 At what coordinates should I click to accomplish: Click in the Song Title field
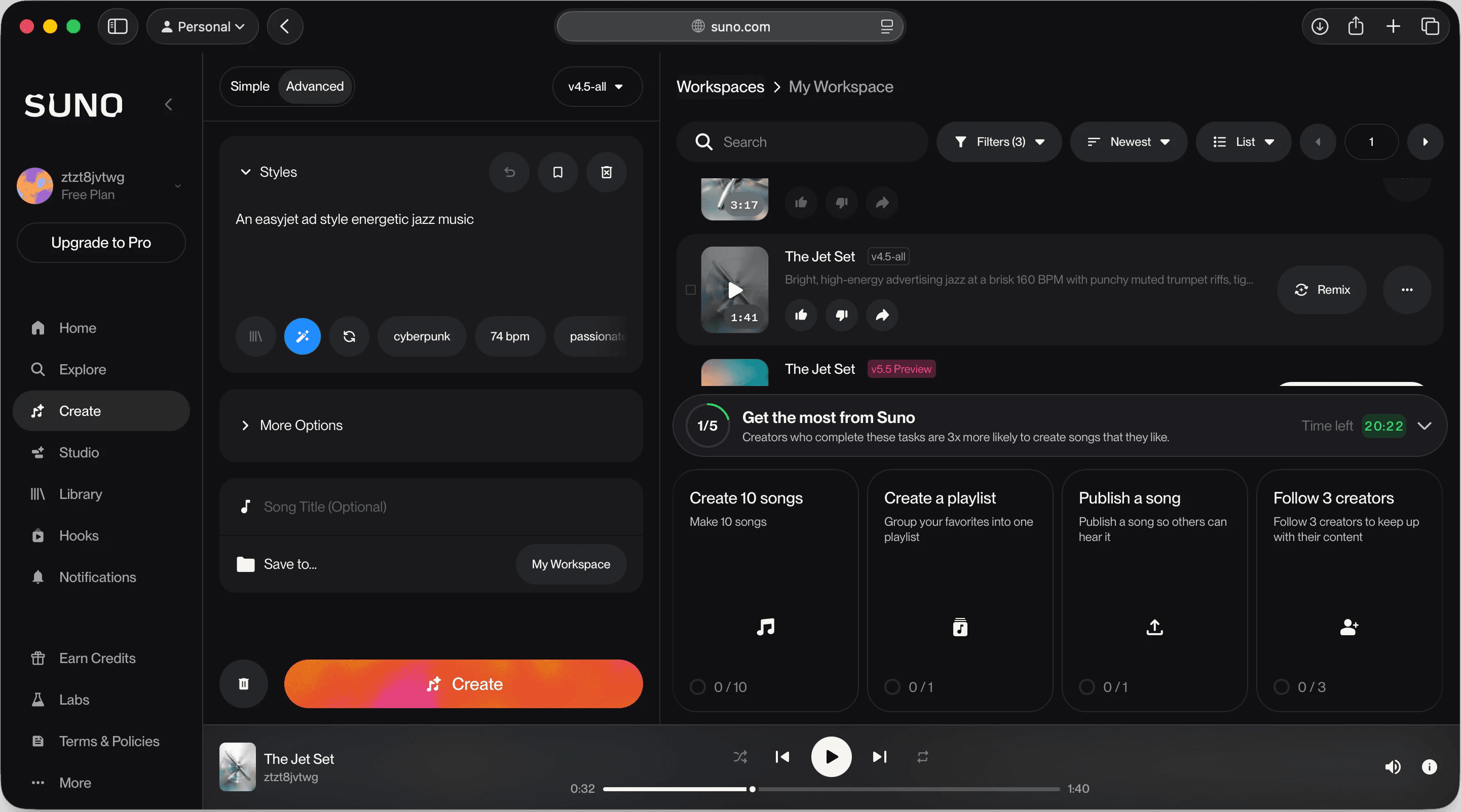tap(431, 507)
